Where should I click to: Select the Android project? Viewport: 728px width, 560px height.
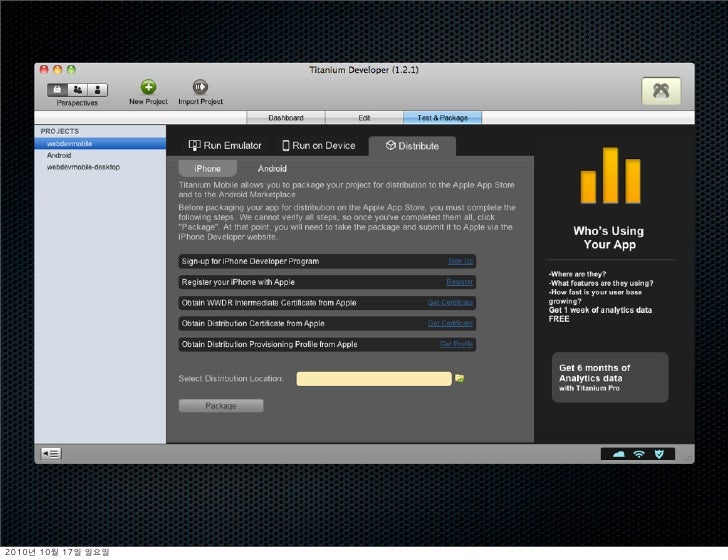tap(100, 155)
